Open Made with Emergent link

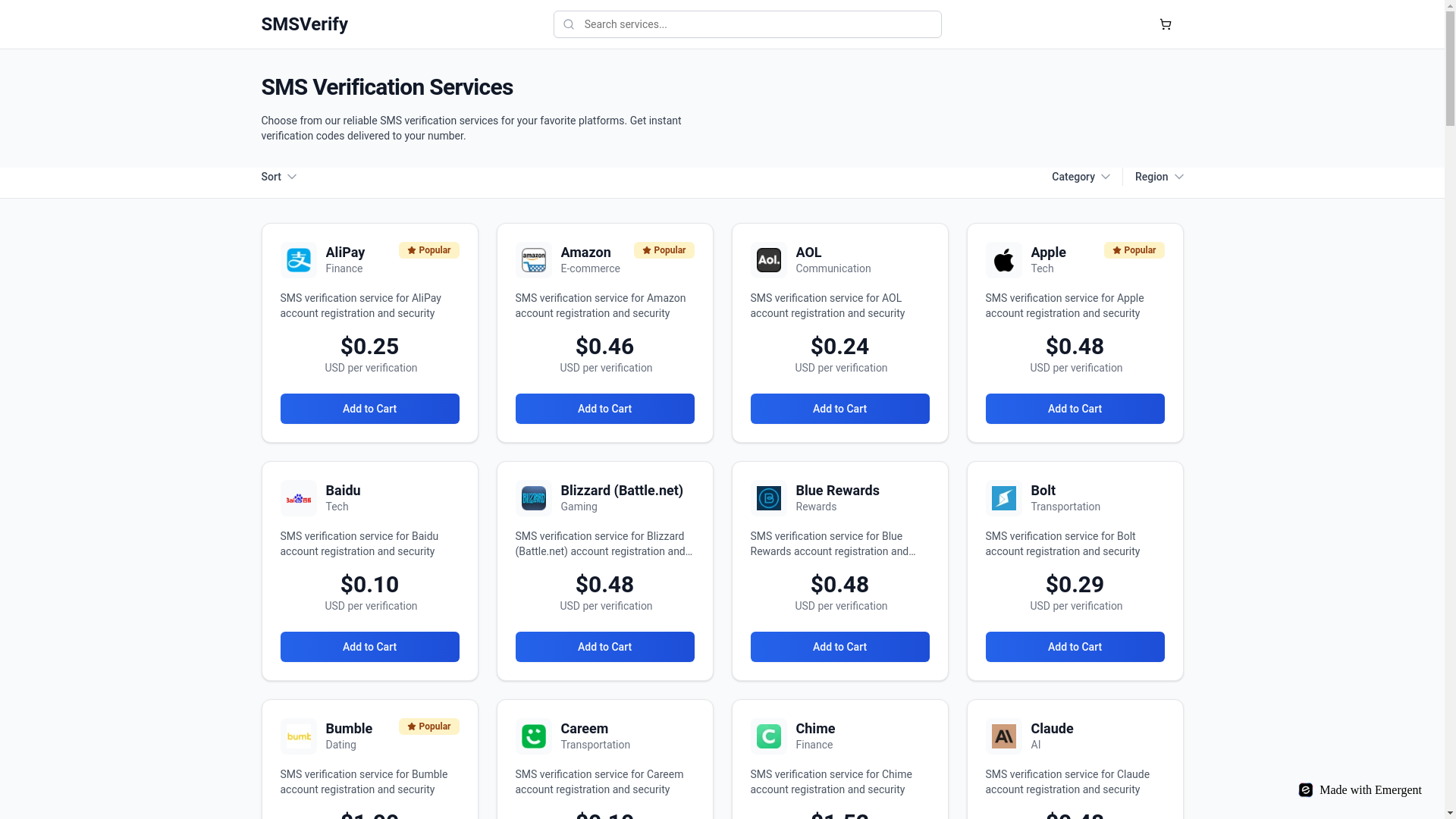(x=1360, y=789)
